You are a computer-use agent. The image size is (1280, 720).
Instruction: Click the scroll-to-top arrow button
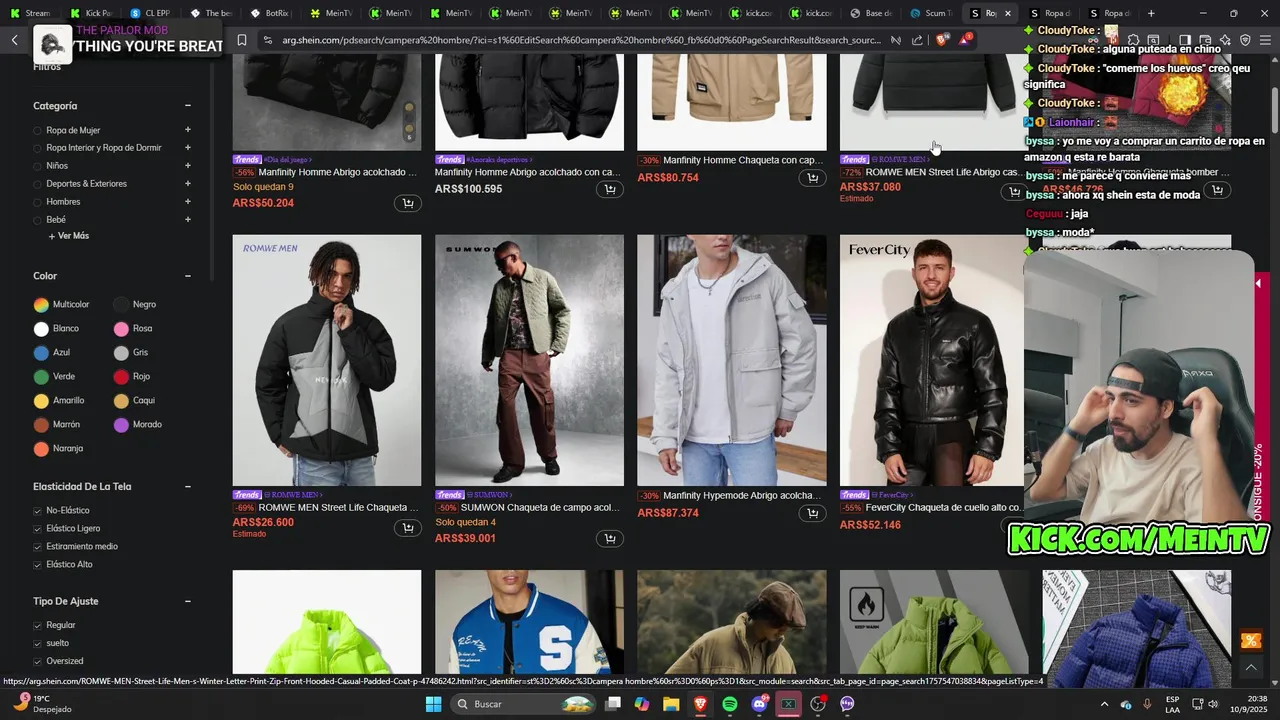(1250, 667)
